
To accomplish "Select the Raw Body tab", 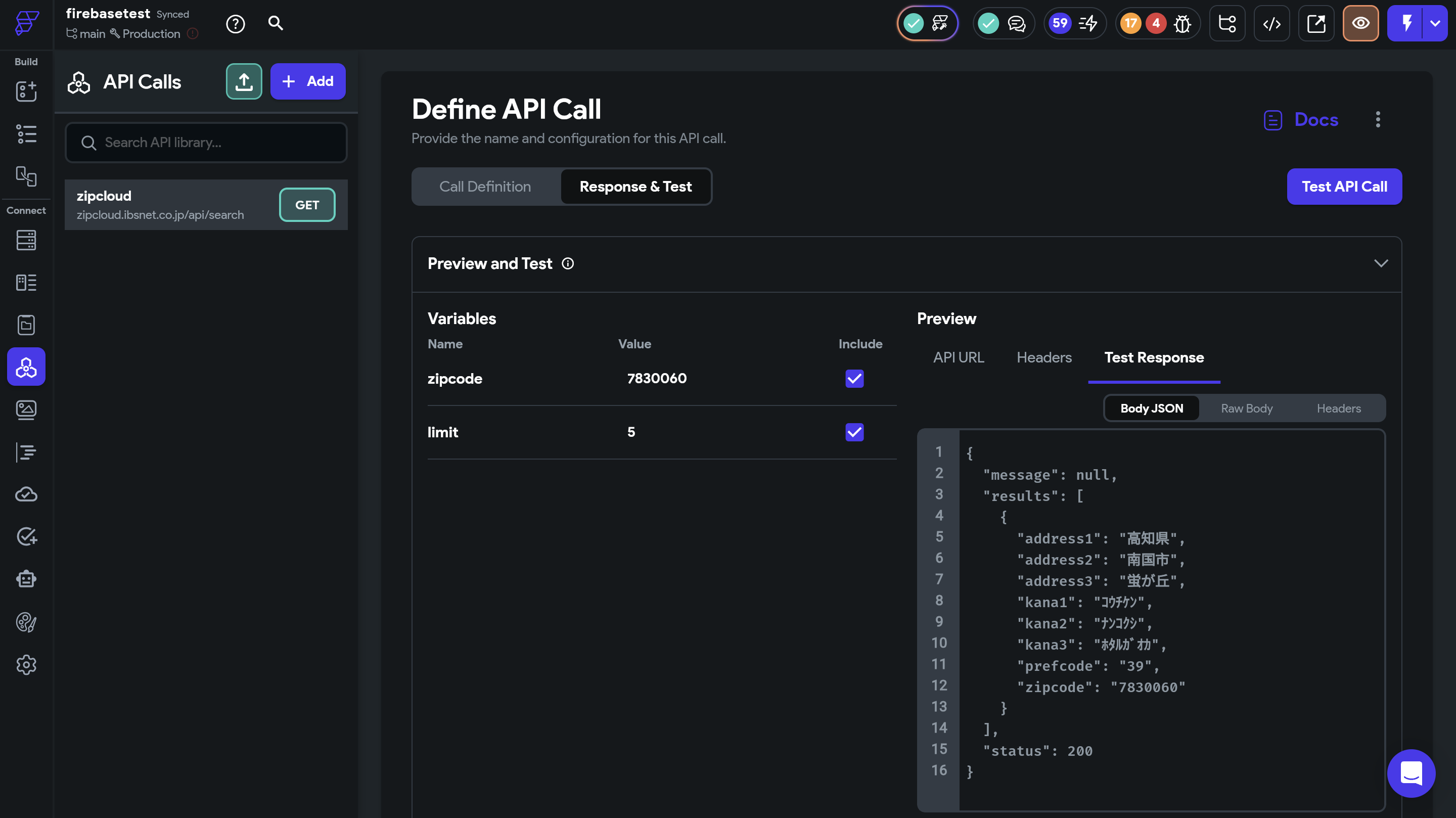I will click(1246, 408).
